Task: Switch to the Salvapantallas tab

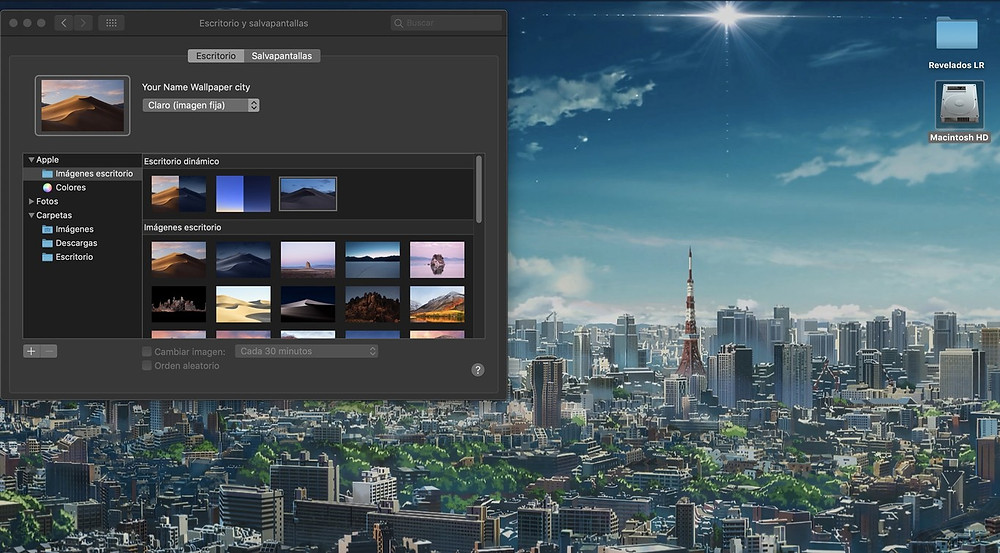Action: (282, 55)
